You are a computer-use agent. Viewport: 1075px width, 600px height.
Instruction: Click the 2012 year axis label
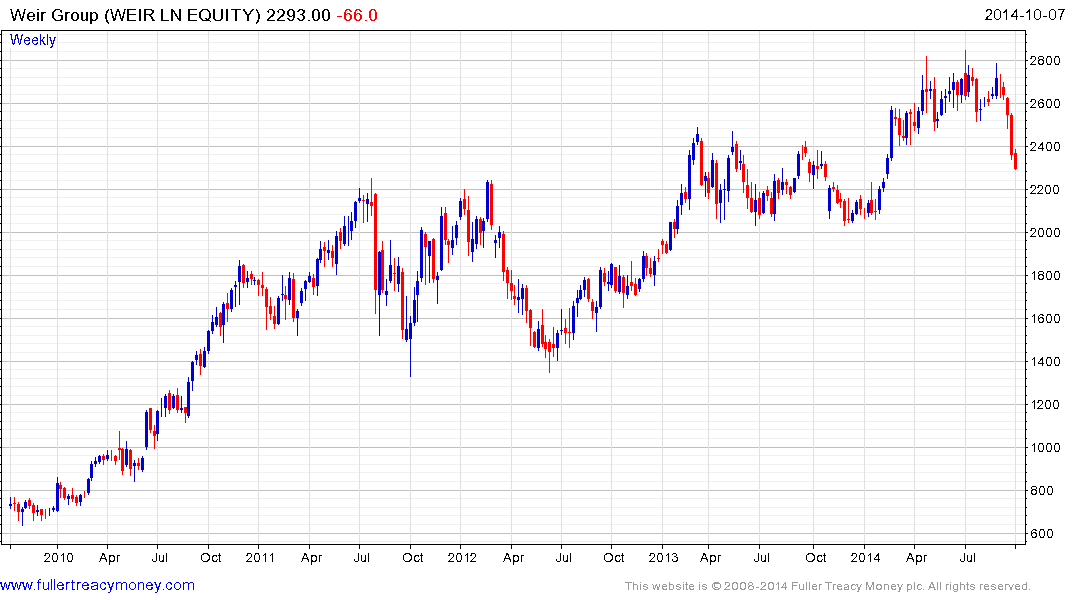coord(462,557)
